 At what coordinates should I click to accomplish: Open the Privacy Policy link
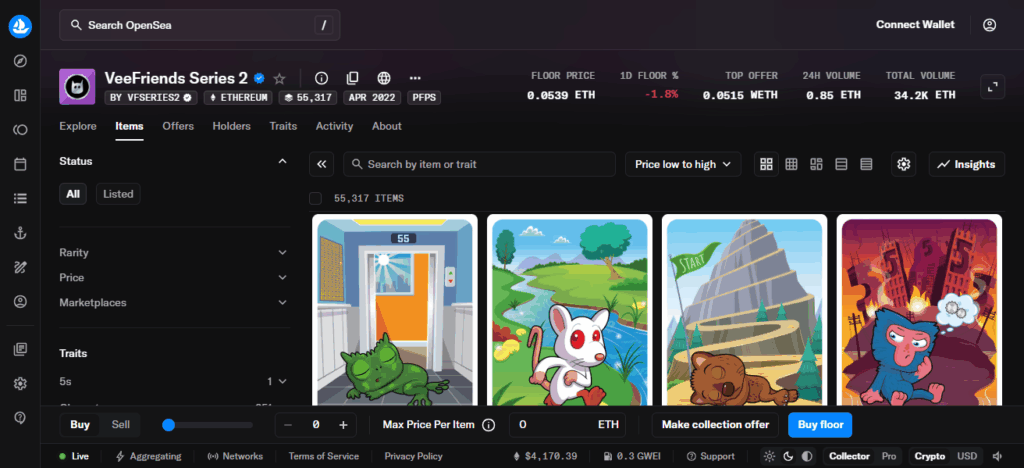point(413,456)
